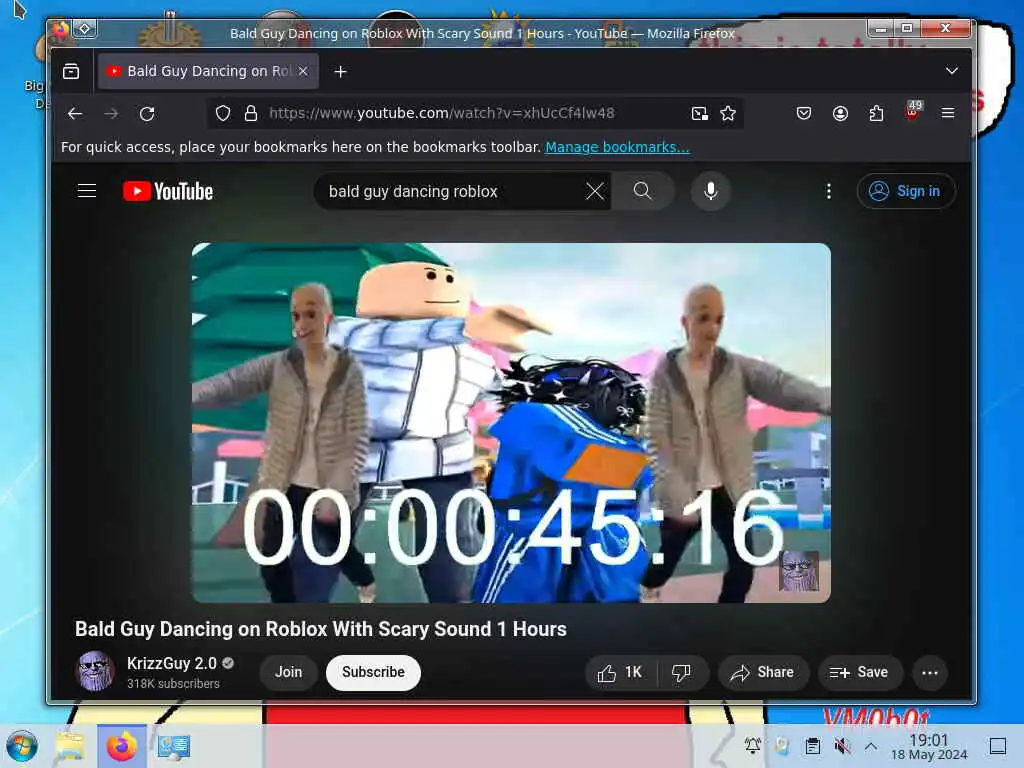Open YouTube settings three-dot menu

tap(829, 191)
